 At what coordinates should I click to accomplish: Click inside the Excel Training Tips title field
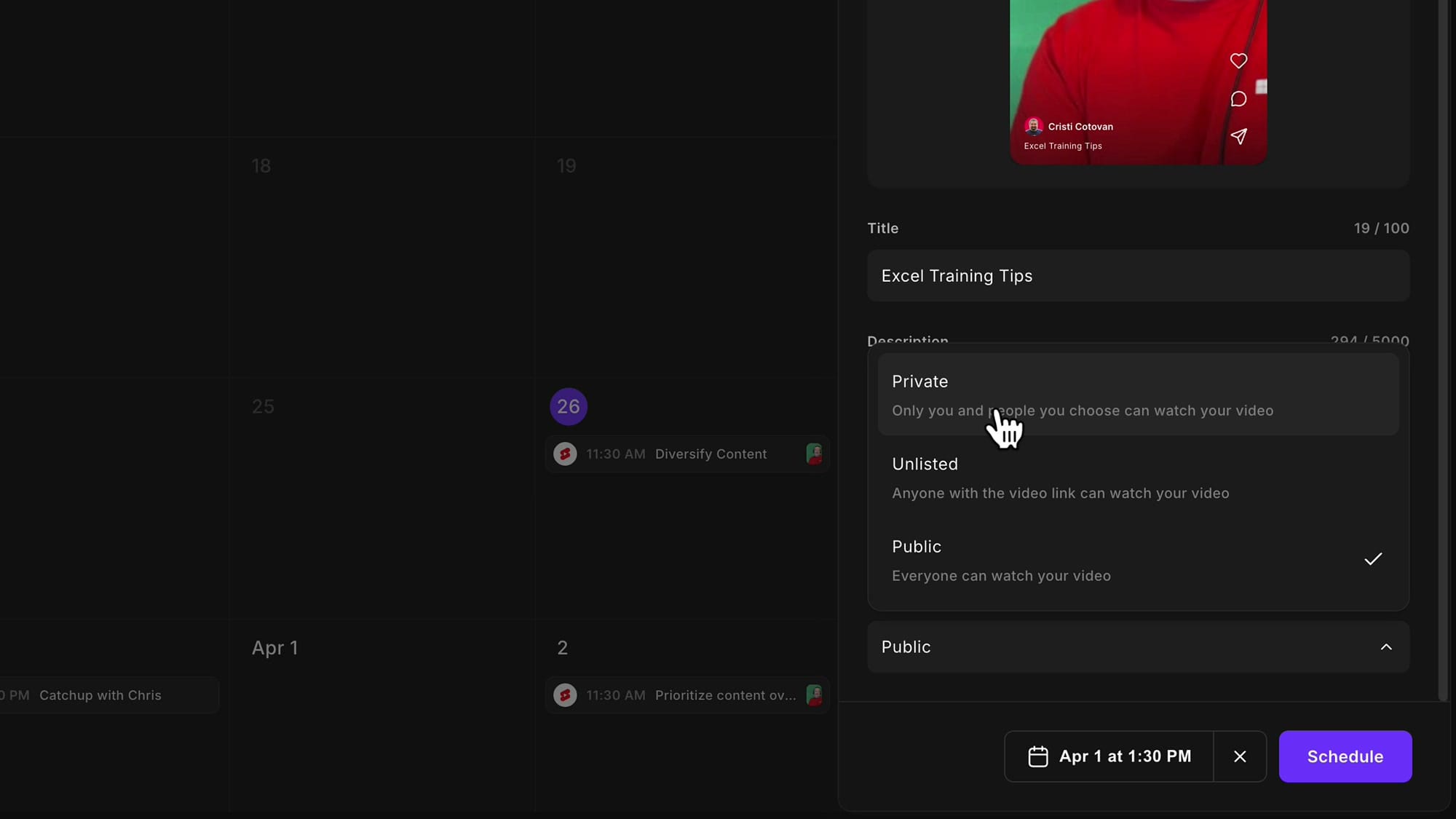(1139, 276)
